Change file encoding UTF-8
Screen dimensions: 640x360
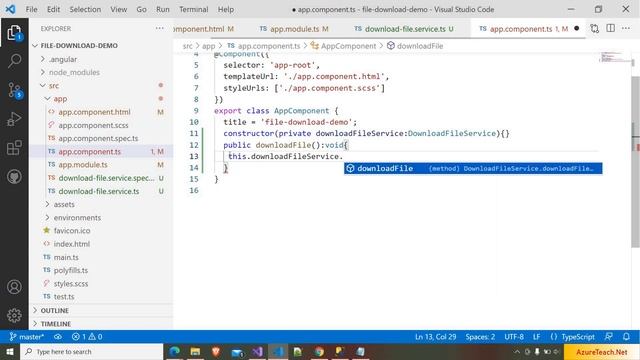coord(514,337)
